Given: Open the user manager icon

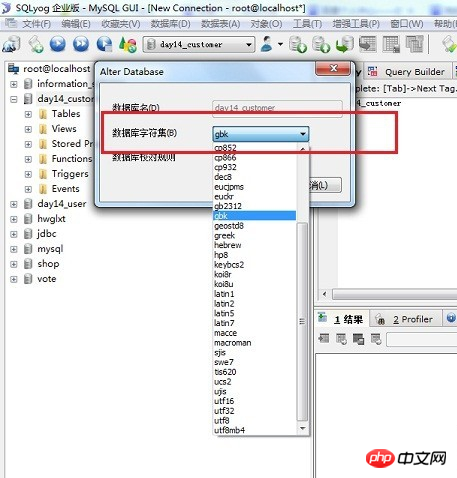Looking at the screenshot, I should (x=267, y=44).
